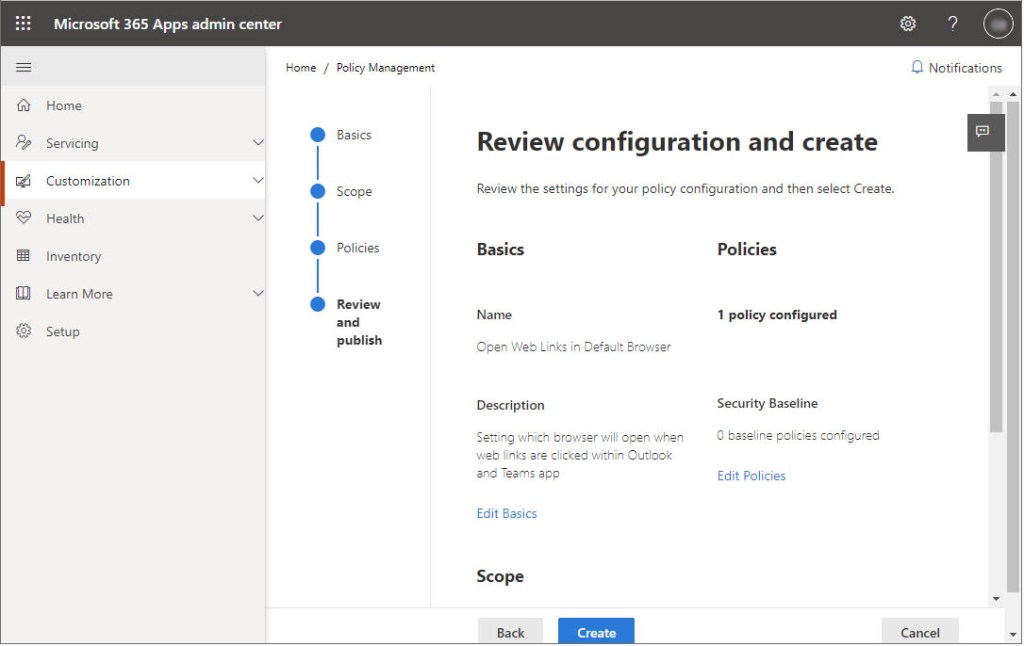Click the Inventory table icon
The width and height of the screenshot is (1024, 646).
click(23, 255)
